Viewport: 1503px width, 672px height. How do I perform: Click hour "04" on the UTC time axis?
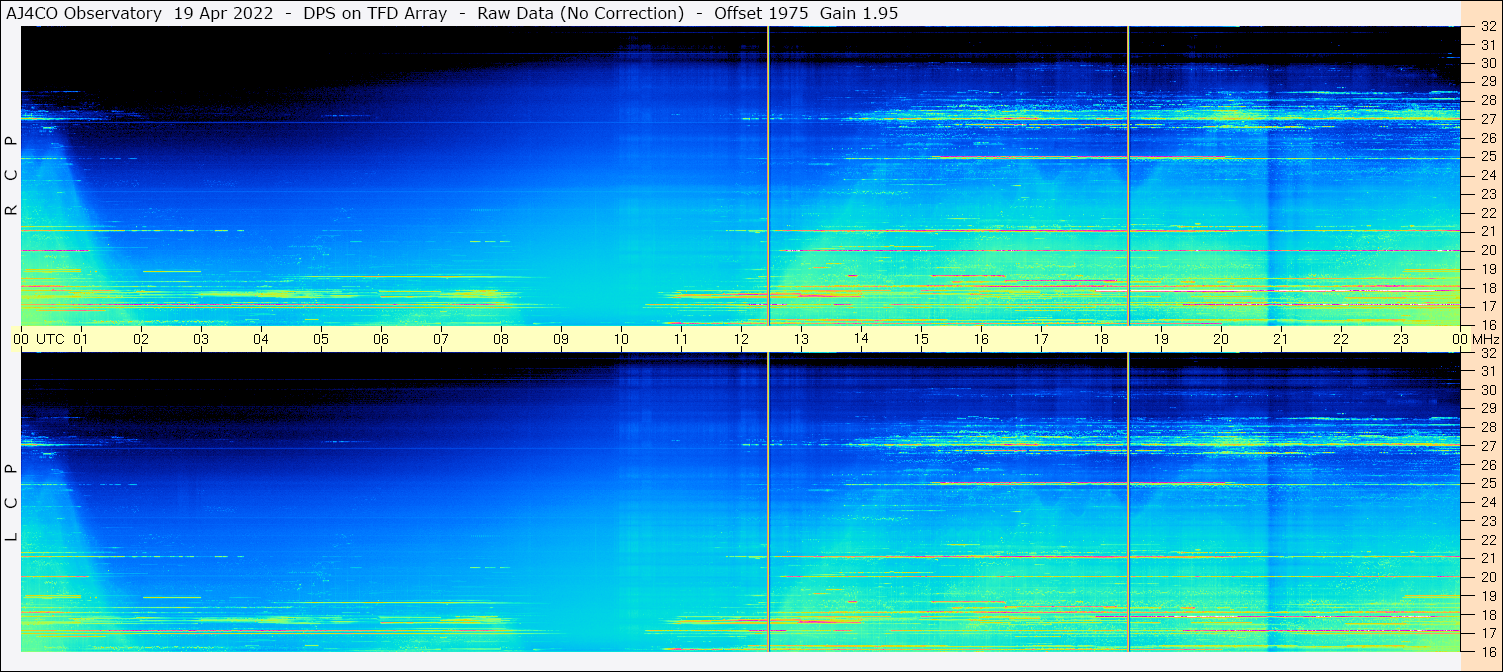click(261, 339)
